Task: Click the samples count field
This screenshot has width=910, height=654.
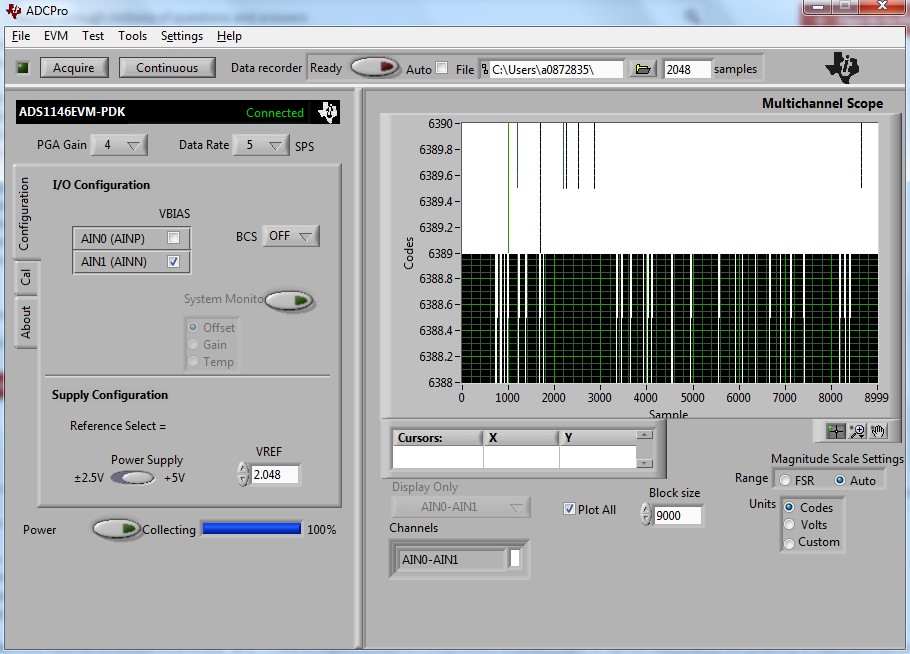Action: (687, 69)
